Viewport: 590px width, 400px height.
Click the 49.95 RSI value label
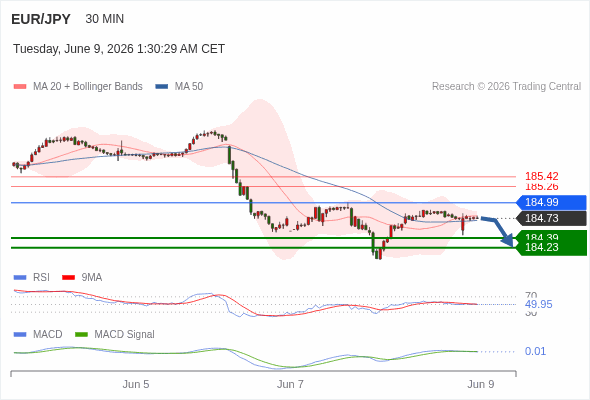click(x=538, y=304)
